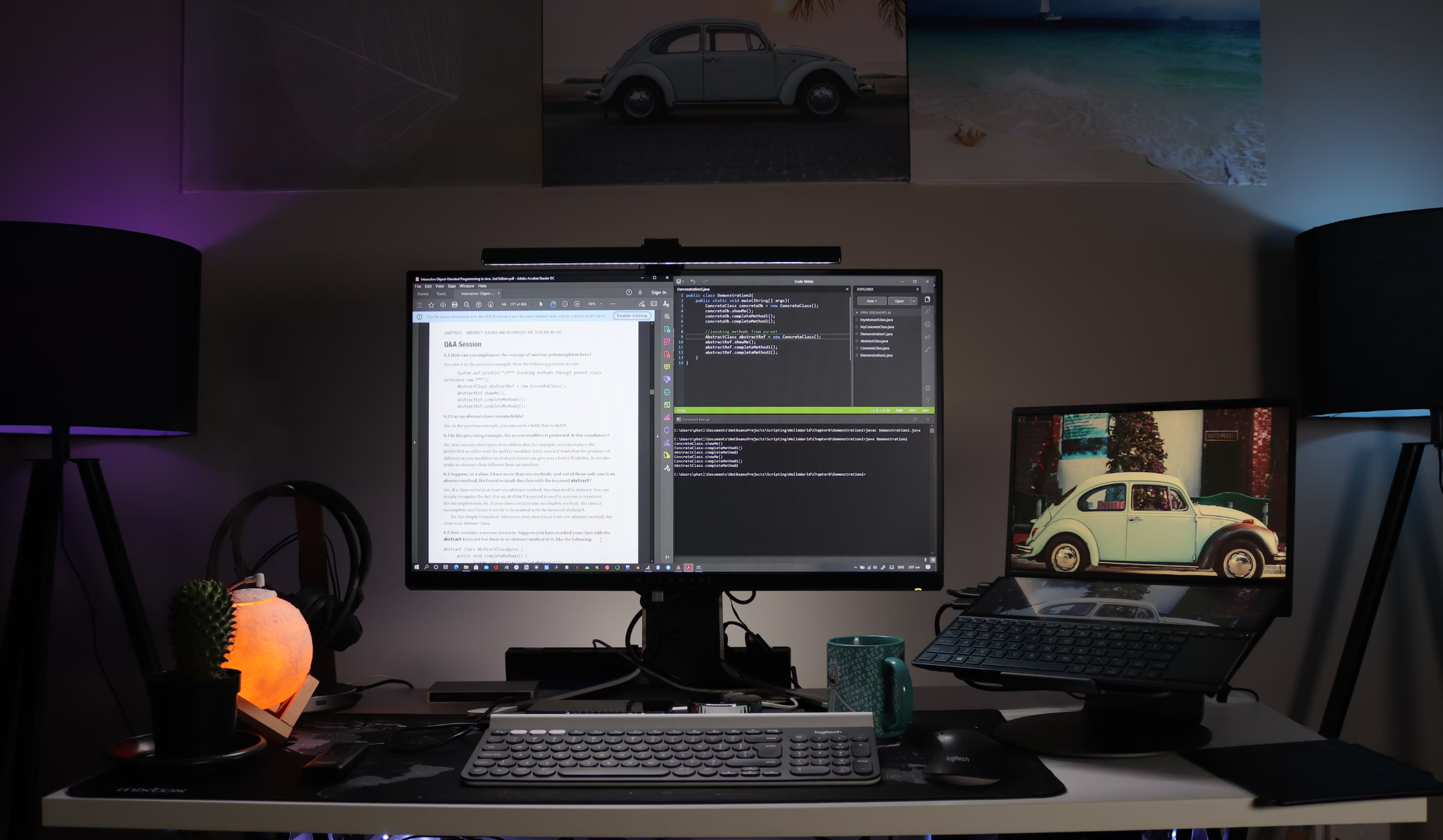Click the star bookmark icon in Acrobat
Image resolution: width=1443 pixels, height=840 pixels.
[431, 305]
